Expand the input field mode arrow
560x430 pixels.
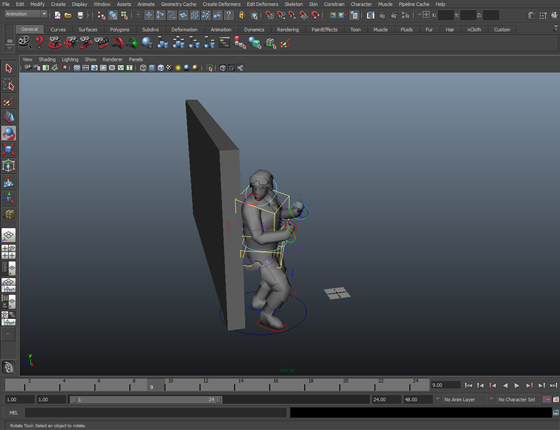[419, 15]
